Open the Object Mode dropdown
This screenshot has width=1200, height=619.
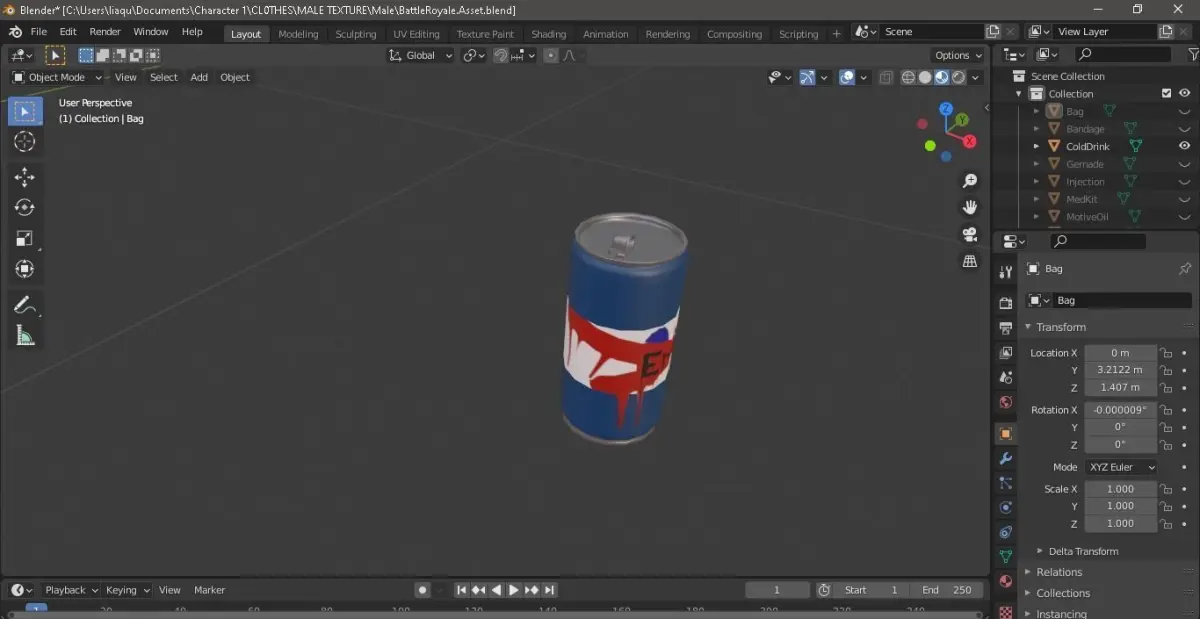[58, 77]
